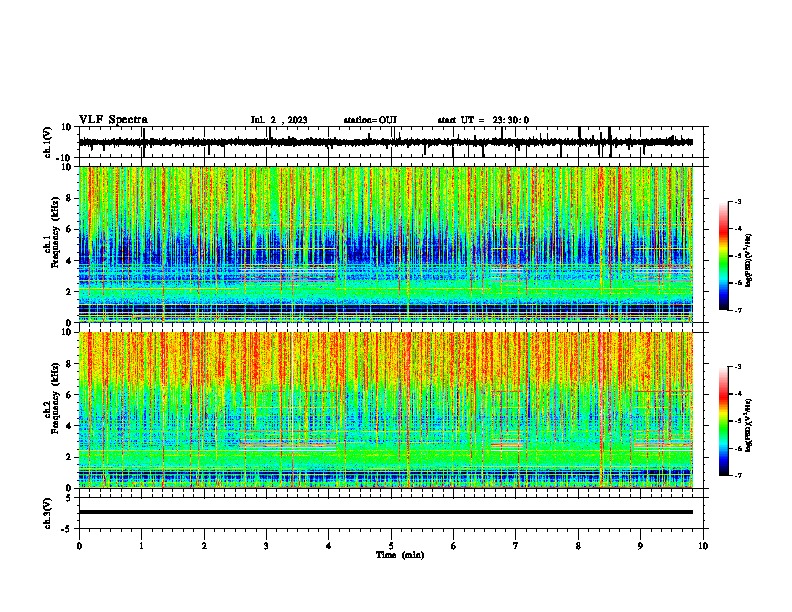Click the x-axis tick label "1"

[x=141, y=546]
